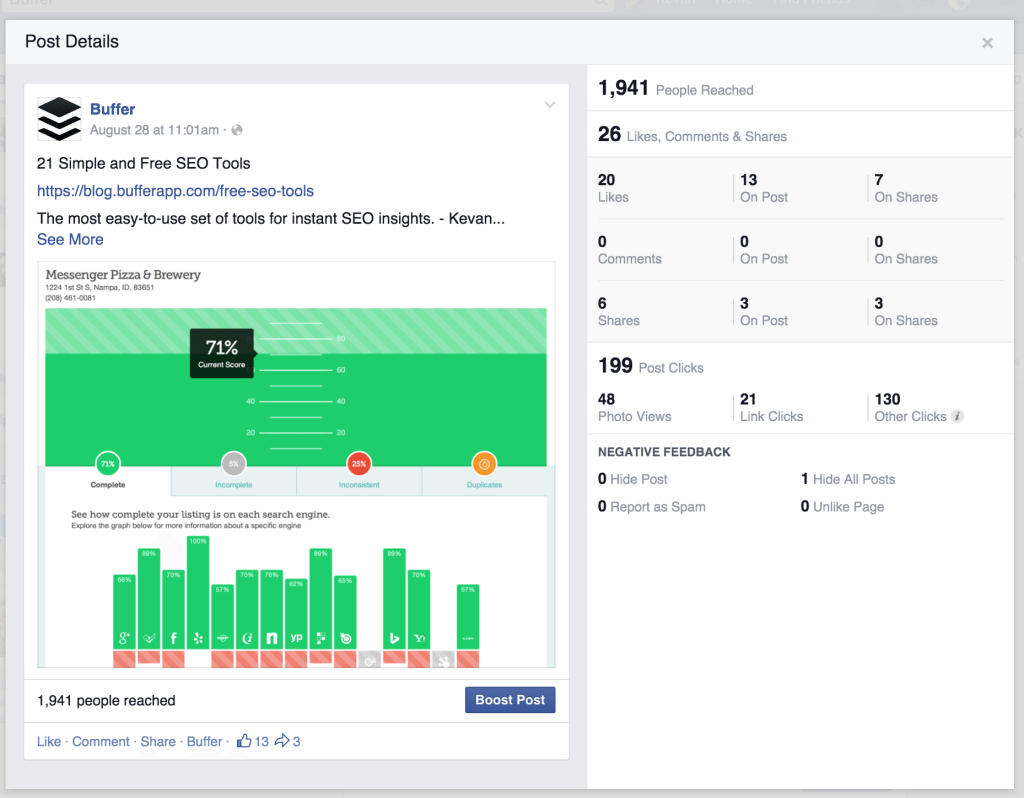Click the Google+ icon in the engine chart
The height and width of the screenshot is (798, 1024).
point(124,637)
